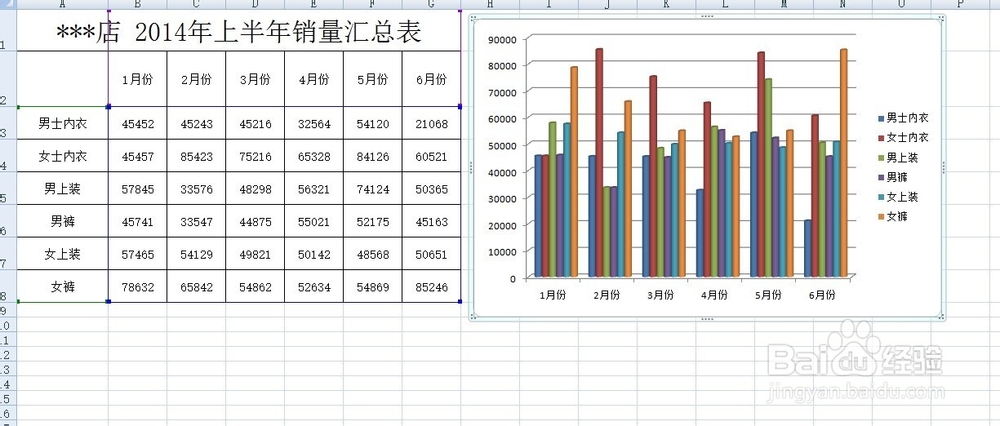Viewport: 1000px width, 426px height.
Task: Select the orange 女裤 bar in 6月份
Action: click(844, 163)
